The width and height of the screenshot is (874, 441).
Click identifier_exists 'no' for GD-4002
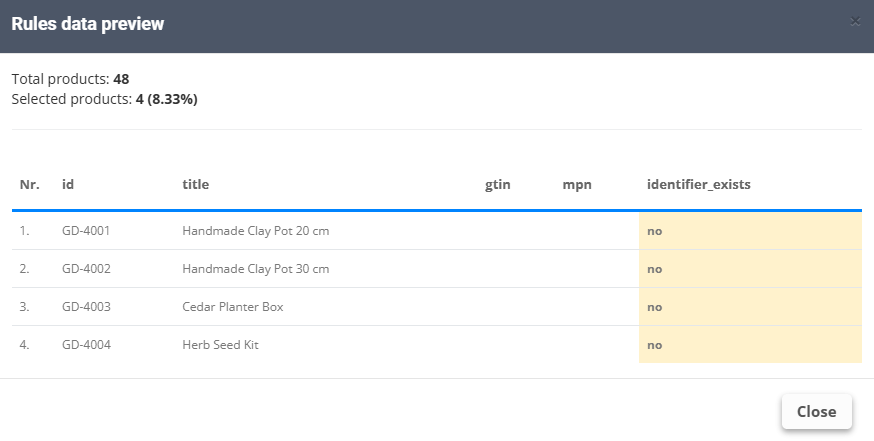tap(654, 269)
